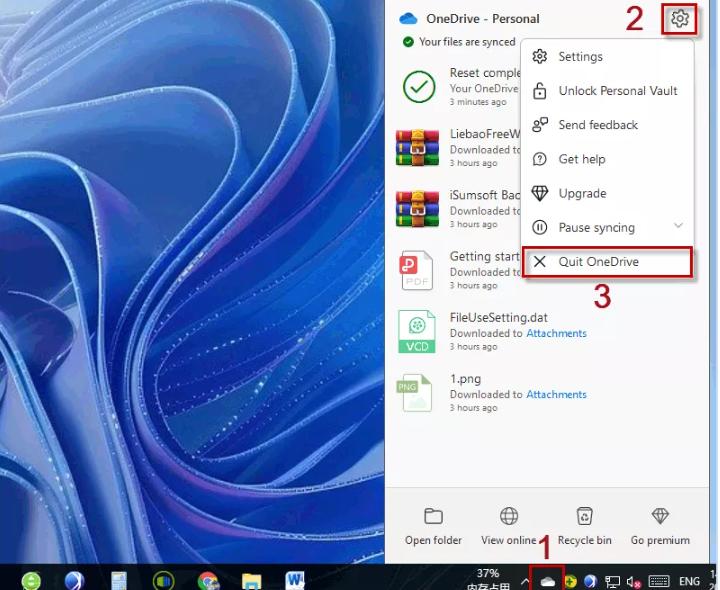720x590 pixels.
Task: Click the LiebaoFreeW archive icon
Action: [417, 147]
